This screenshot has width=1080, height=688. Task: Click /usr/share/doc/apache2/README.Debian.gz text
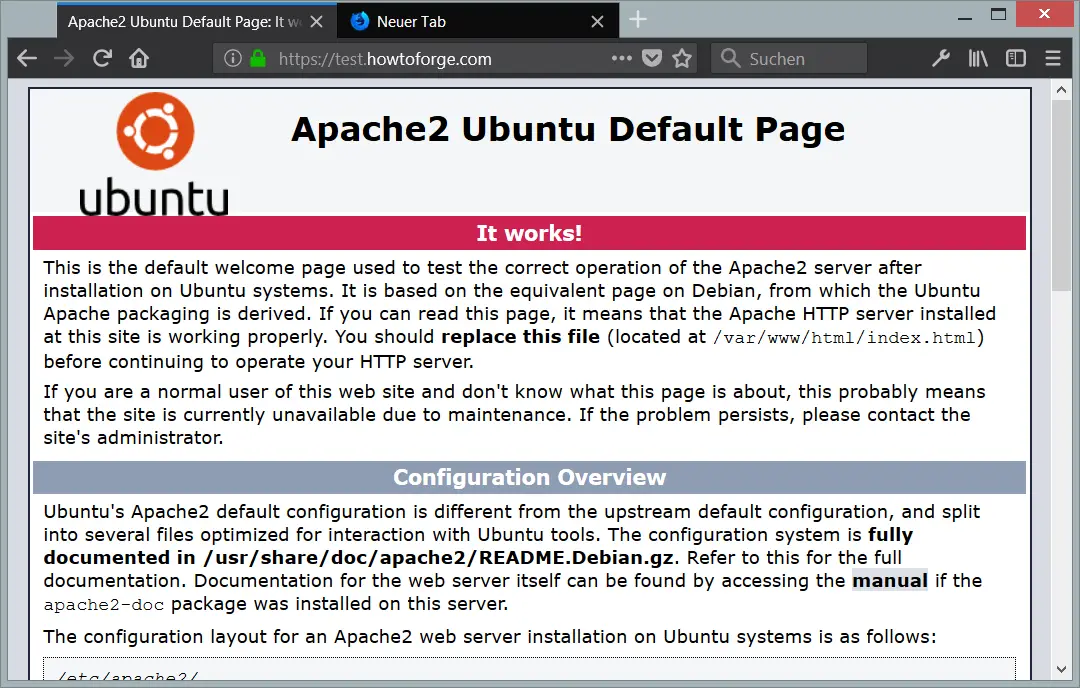click(438, 558)
